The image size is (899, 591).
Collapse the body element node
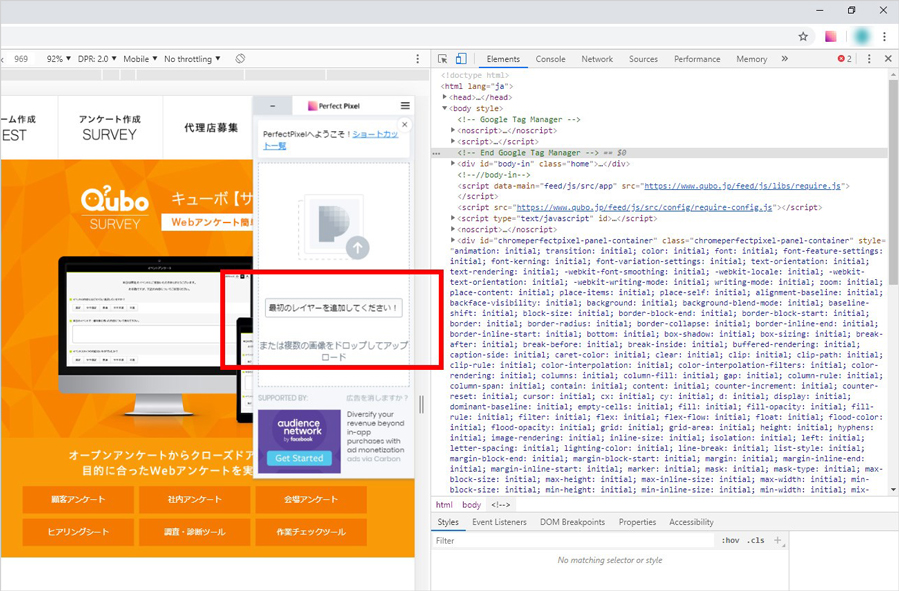(445, 108)
